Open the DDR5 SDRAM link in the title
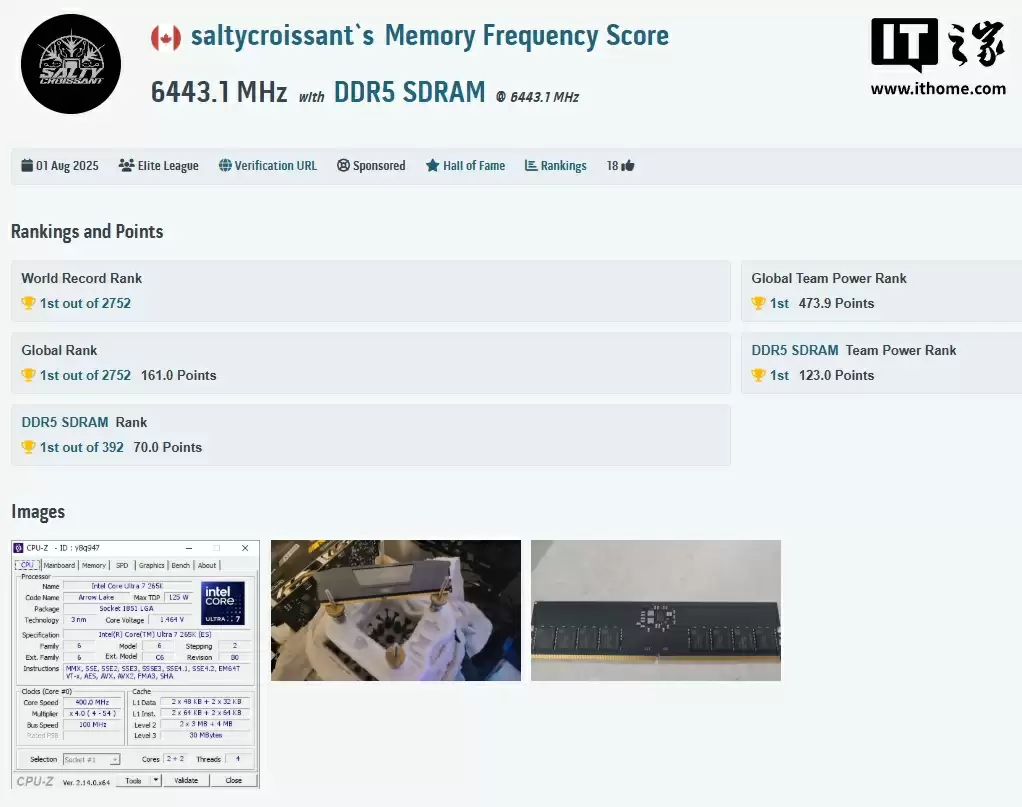 [x=409, y=92]
